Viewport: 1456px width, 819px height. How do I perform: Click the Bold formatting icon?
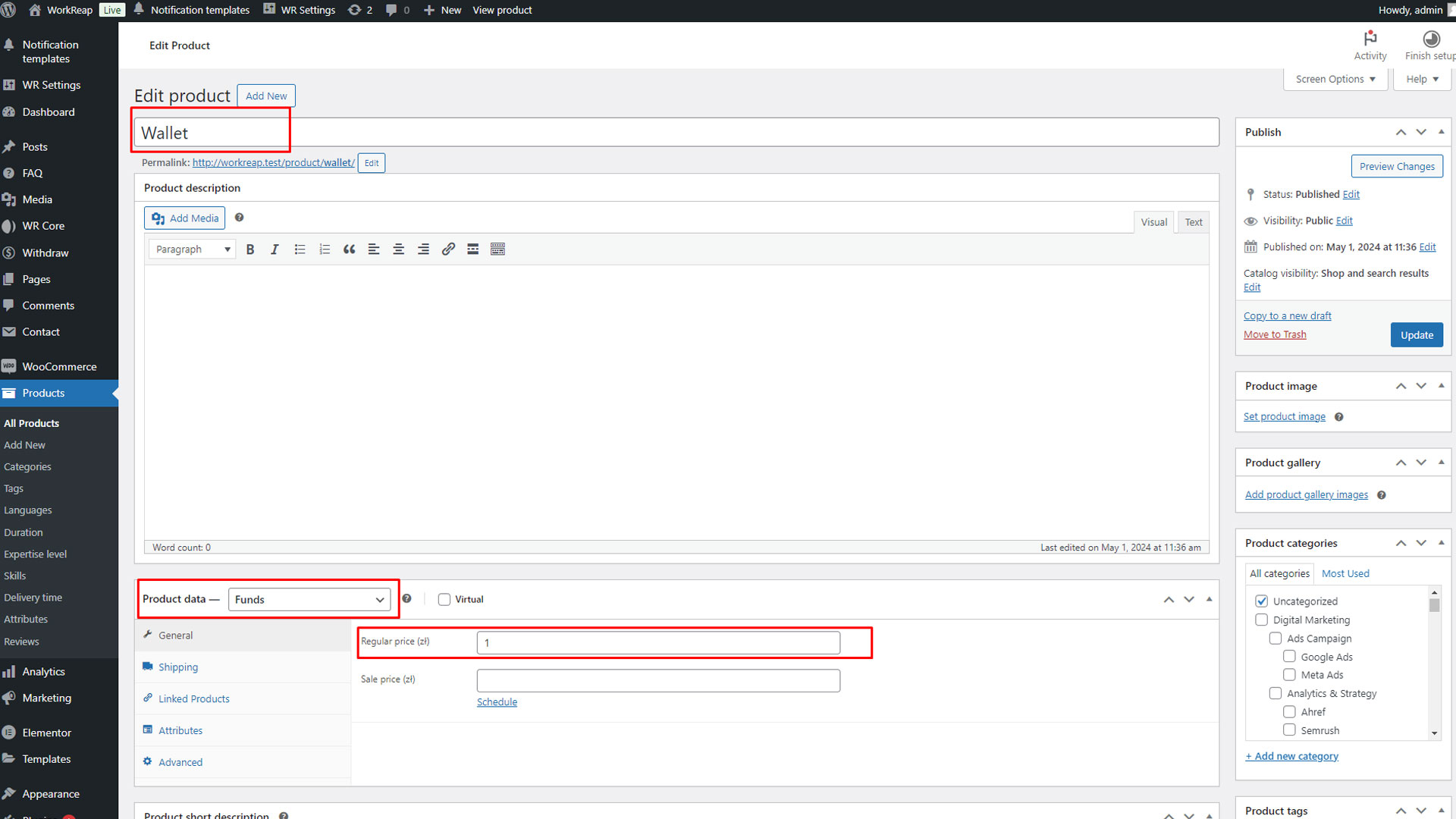click(x=250, y=249)
